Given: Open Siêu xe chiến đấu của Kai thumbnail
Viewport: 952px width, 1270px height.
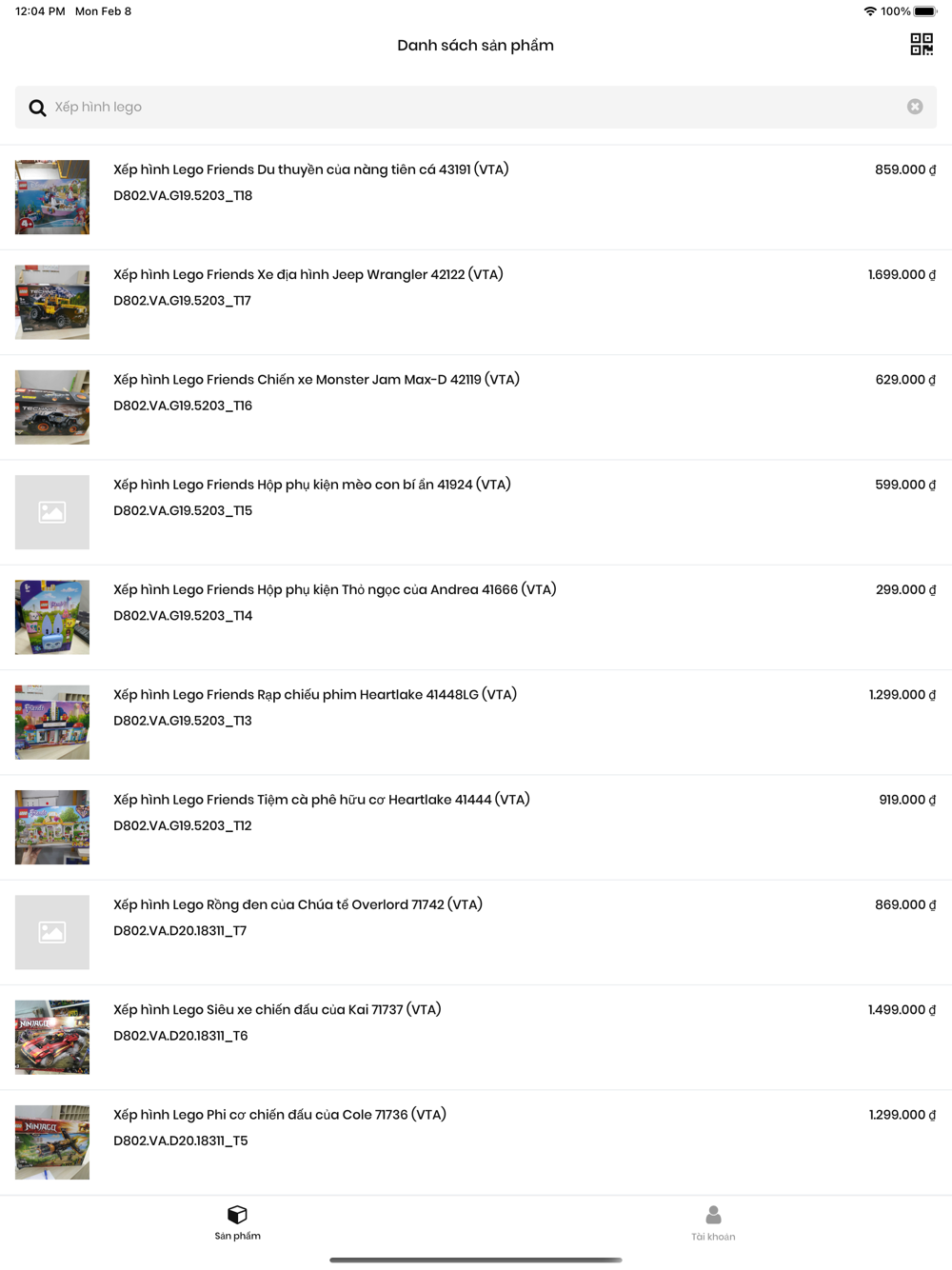Looking at the screenshot, I should (x=52, y=1037).
